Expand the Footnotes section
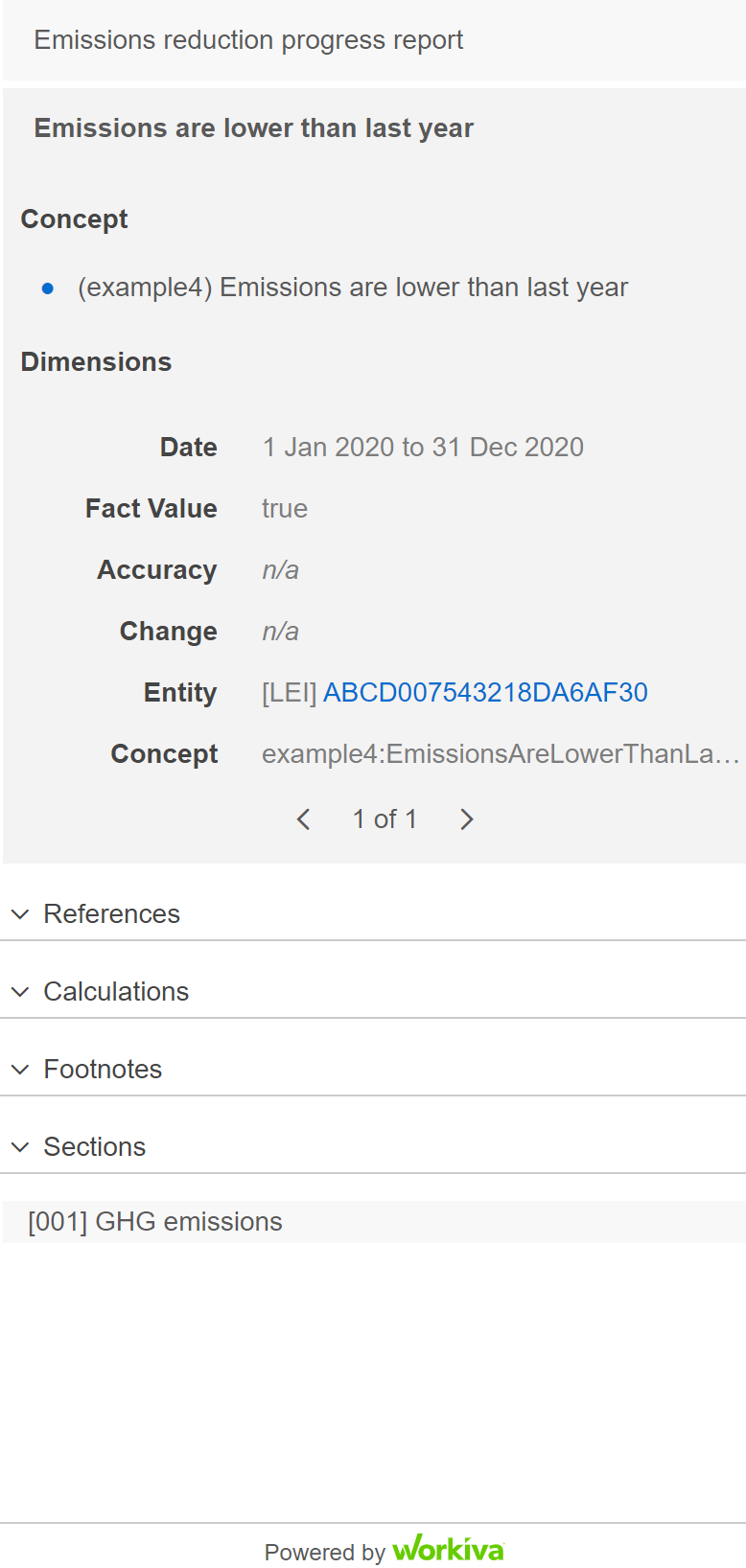The image size is (746, 1568). (x=373, y=1070)
